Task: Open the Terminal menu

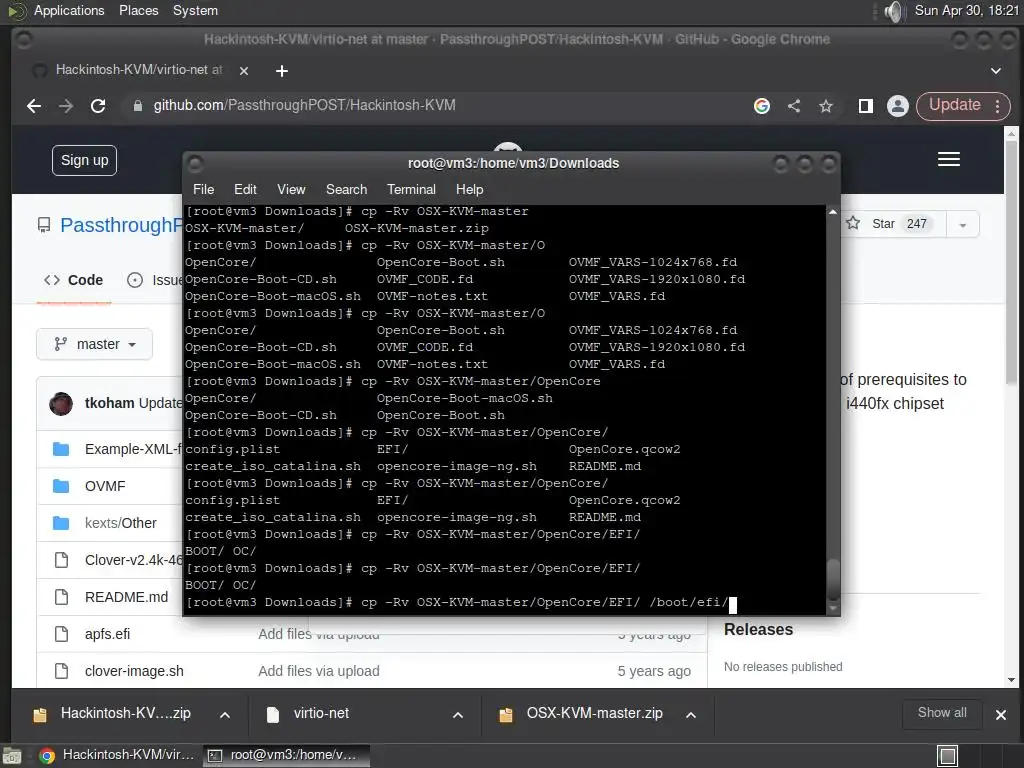Action: 411,189
